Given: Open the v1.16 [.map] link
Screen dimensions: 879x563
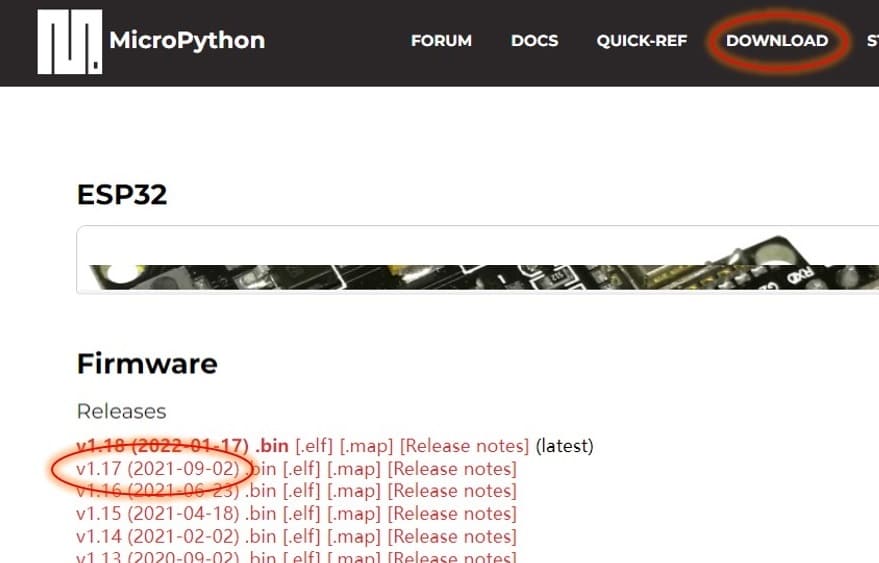Looking at the screenshot, I should point(354,491).
